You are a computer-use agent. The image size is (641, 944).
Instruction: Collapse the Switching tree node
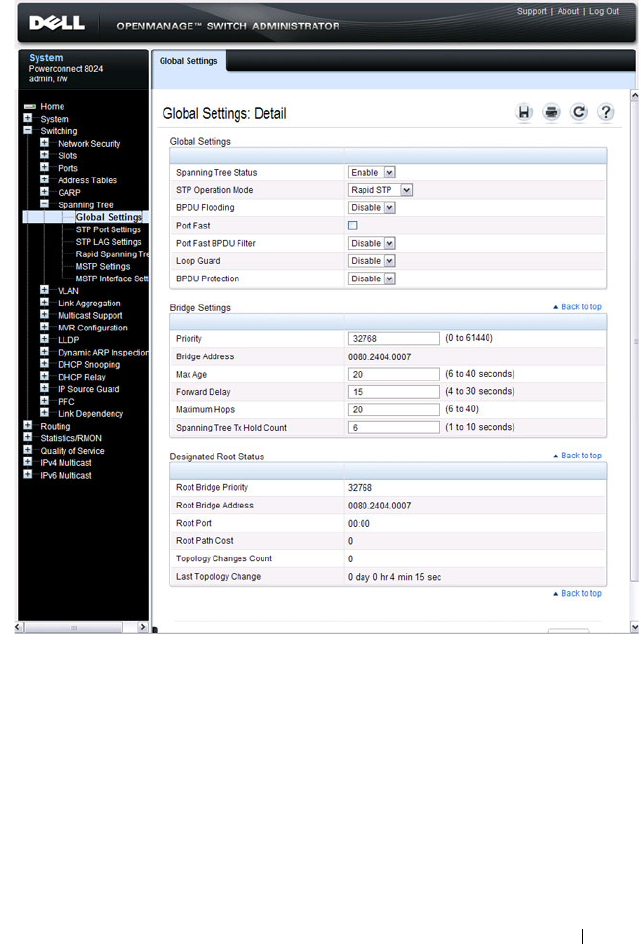(28, 130)
